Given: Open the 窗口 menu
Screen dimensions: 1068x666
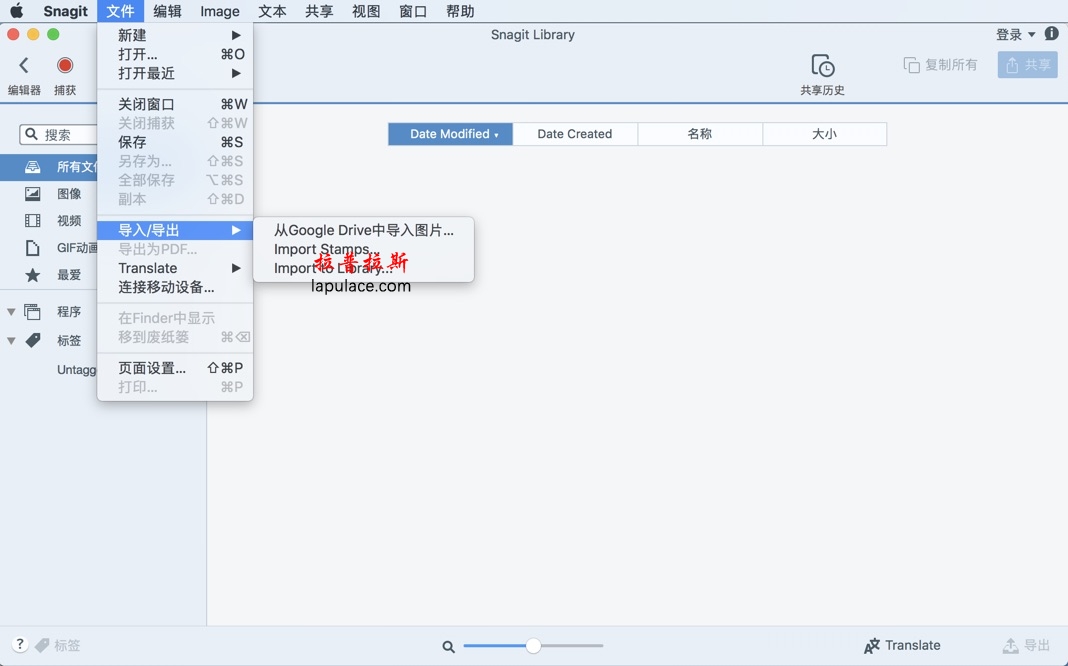Looking at the screenshot, I should click(413, 11).
